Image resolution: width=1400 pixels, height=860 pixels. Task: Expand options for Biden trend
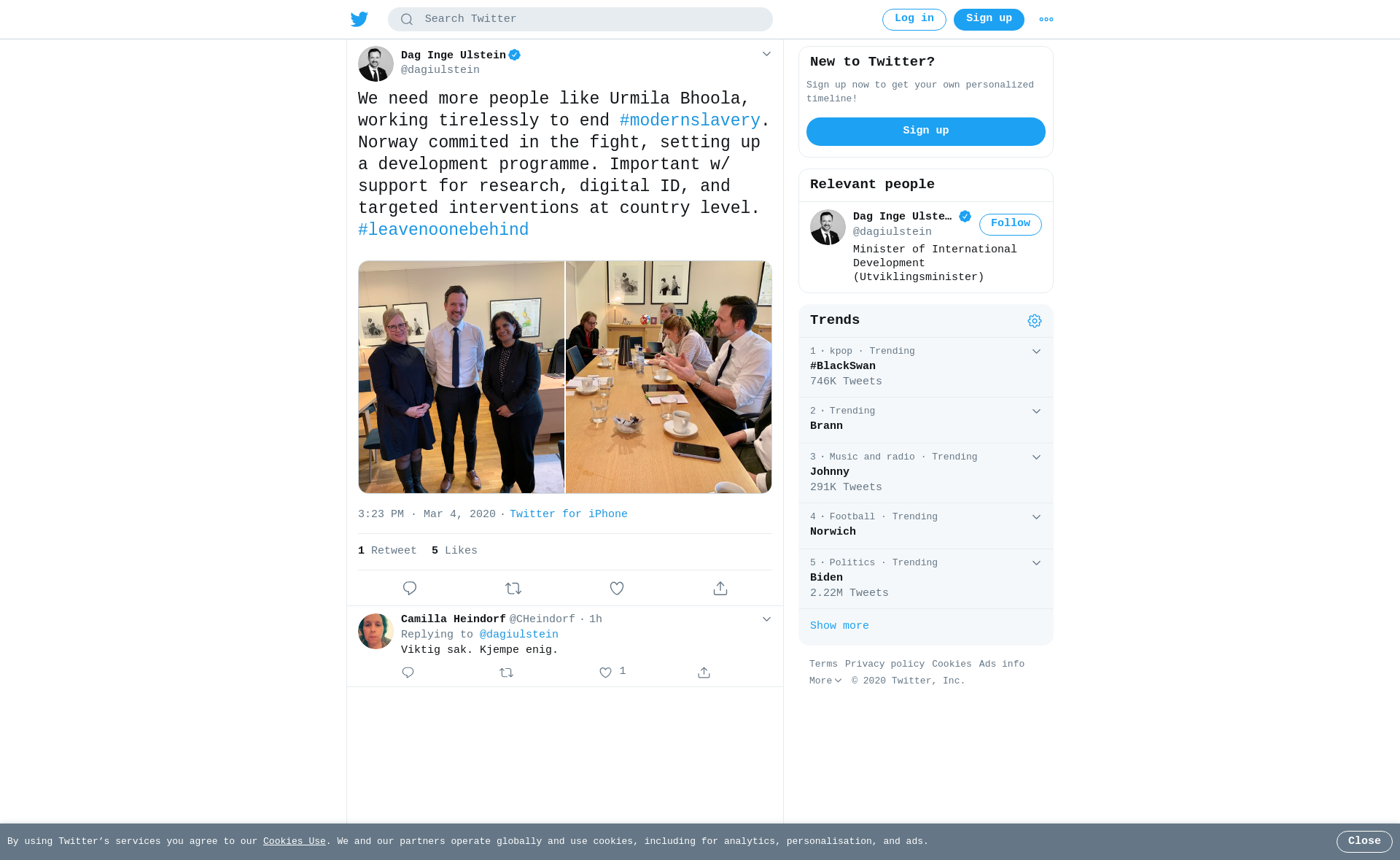point(1036,563)
